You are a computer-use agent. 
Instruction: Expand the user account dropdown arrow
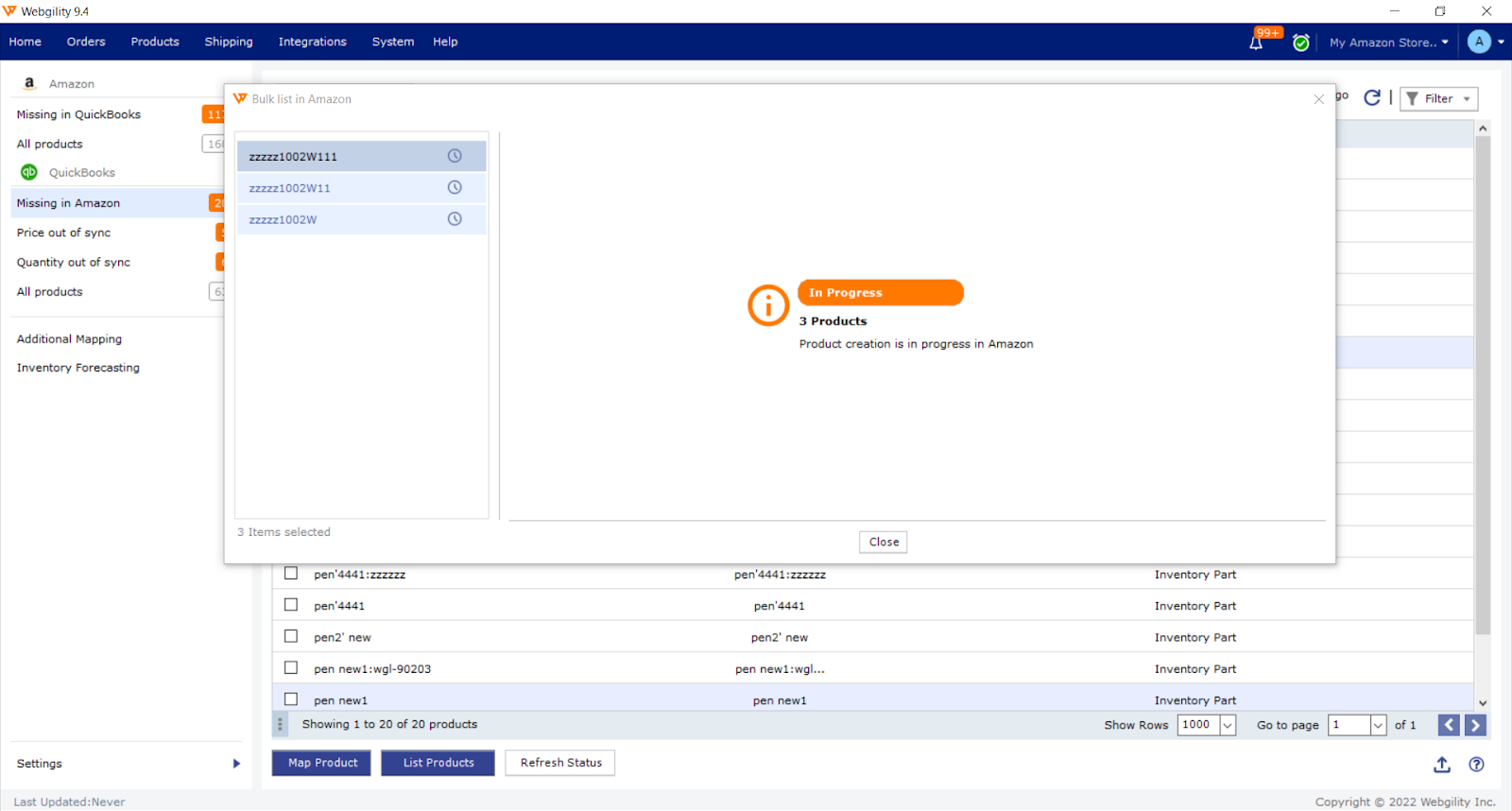(1501, 42)
